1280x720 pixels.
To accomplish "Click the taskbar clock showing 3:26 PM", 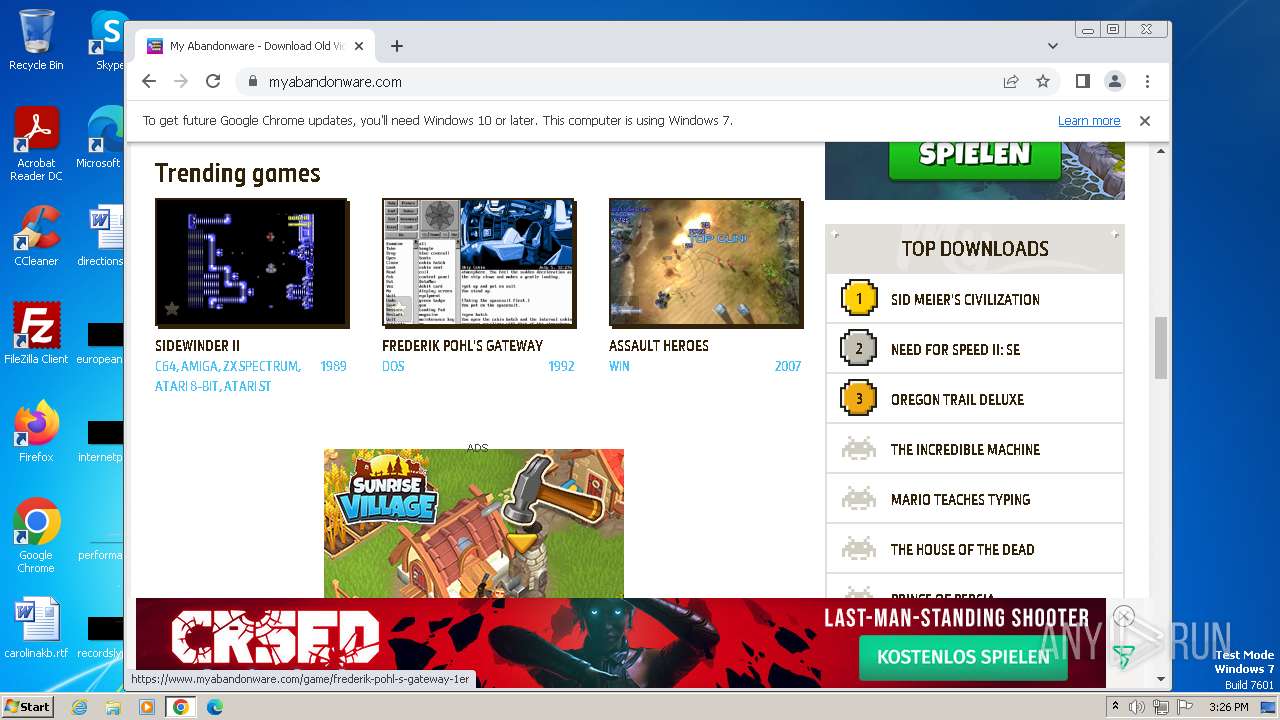I will point(1228,707).
